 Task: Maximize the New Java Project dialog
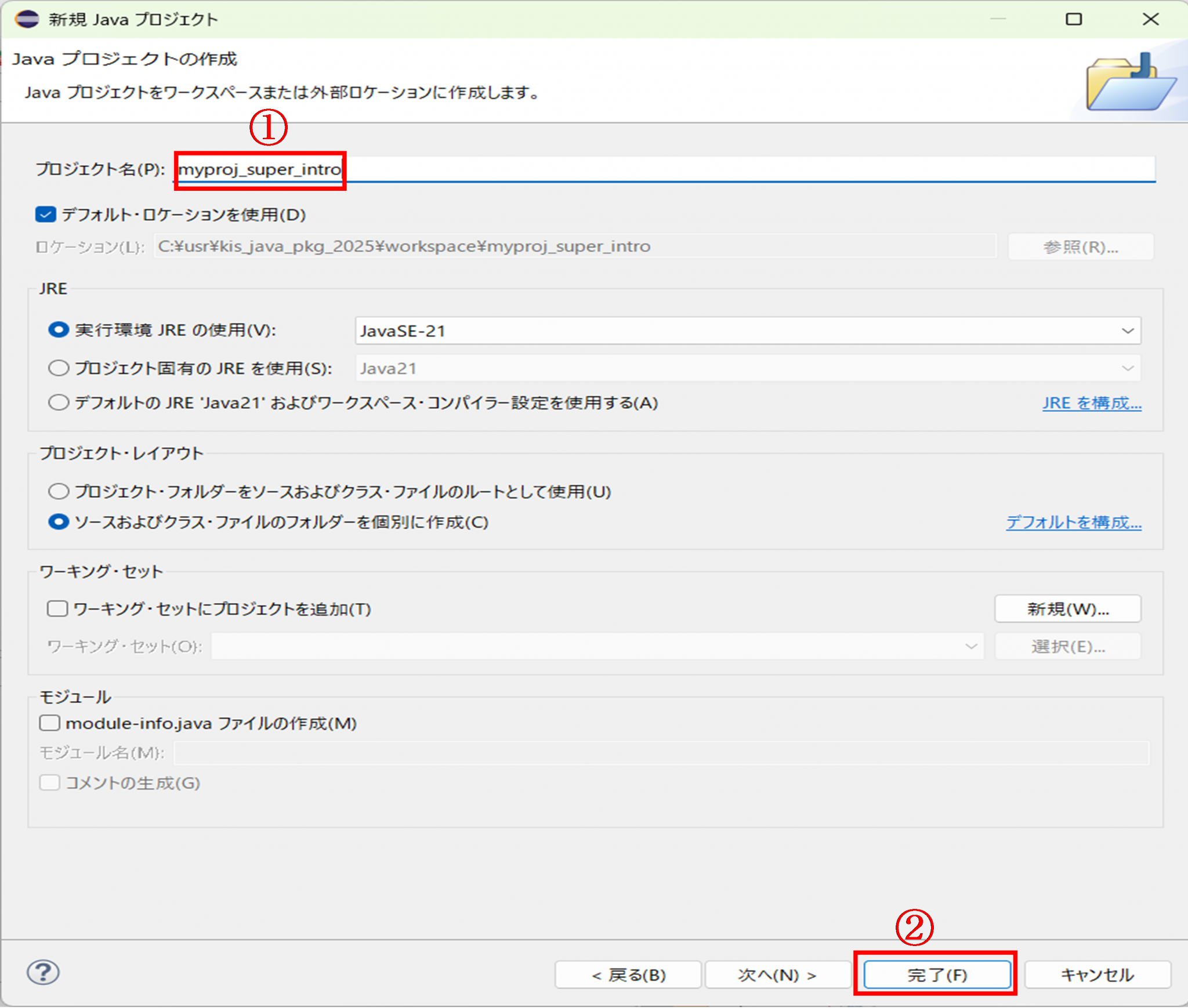tap(1074, 19)
